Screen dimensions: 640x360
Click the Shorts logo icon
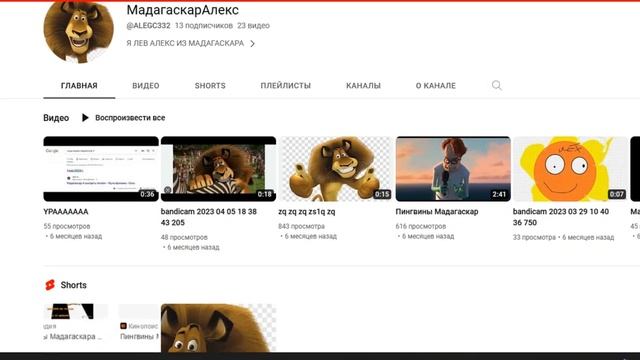click(x=50, y=285)
